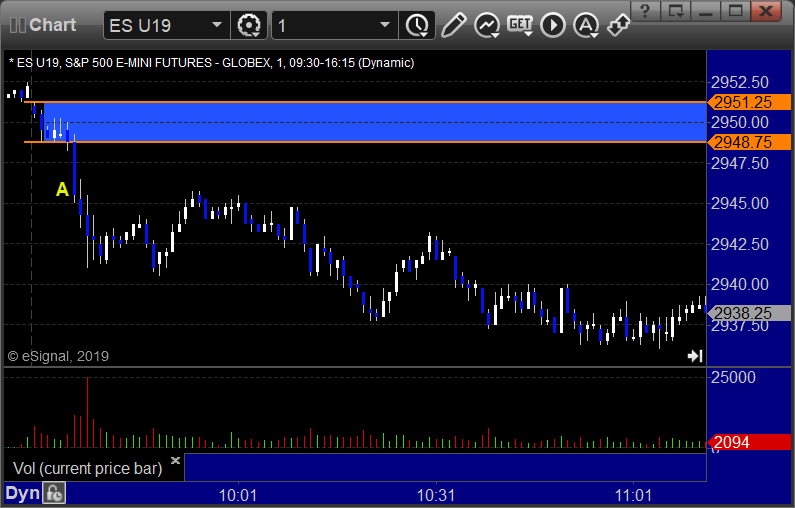This screenshot has width=795, height=508.
Task: Click the 2938.25 current price label
Action: coord(749,313)
